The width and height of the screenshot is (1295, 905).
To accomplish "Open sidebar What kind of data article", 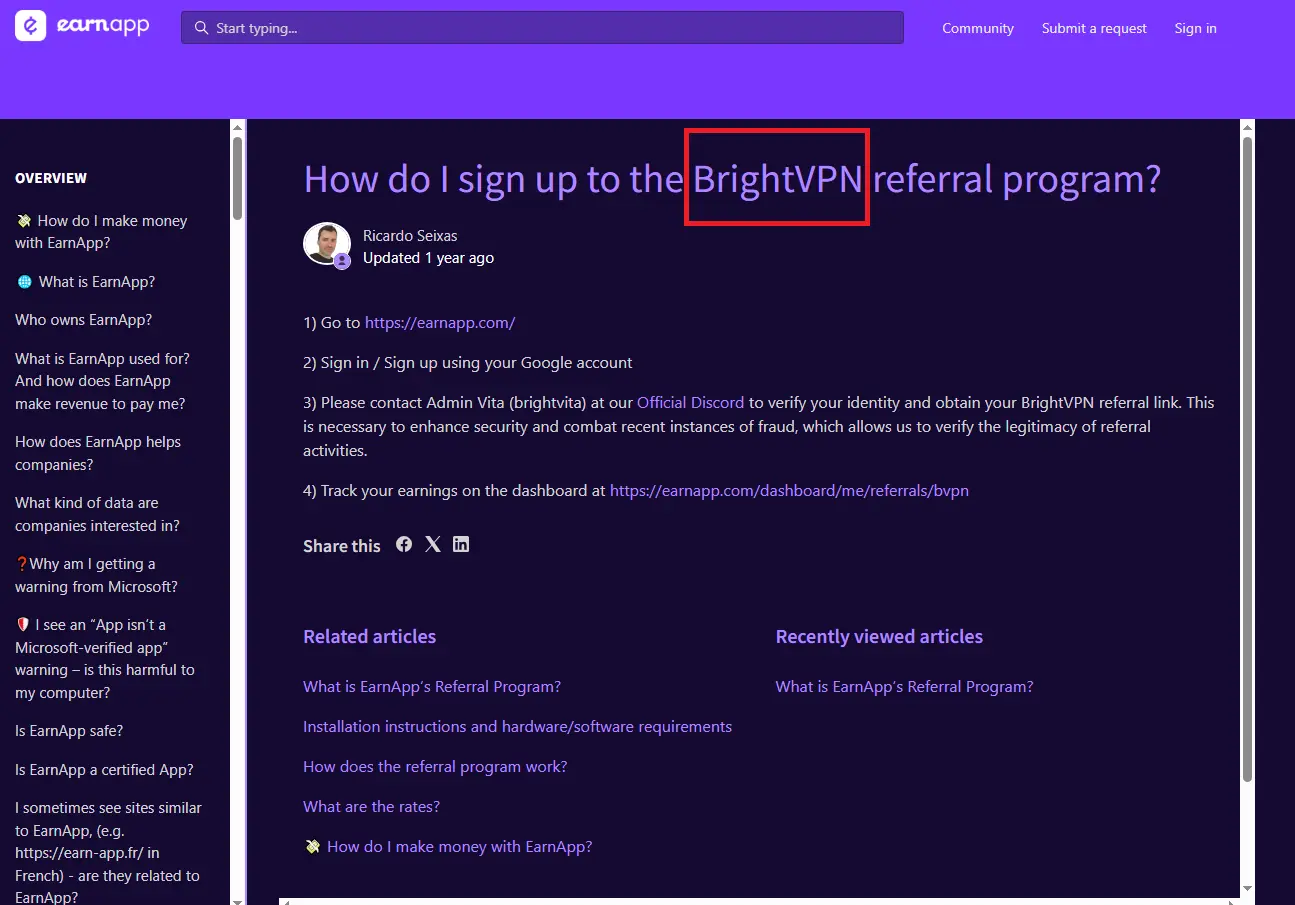I will point(97,514).
